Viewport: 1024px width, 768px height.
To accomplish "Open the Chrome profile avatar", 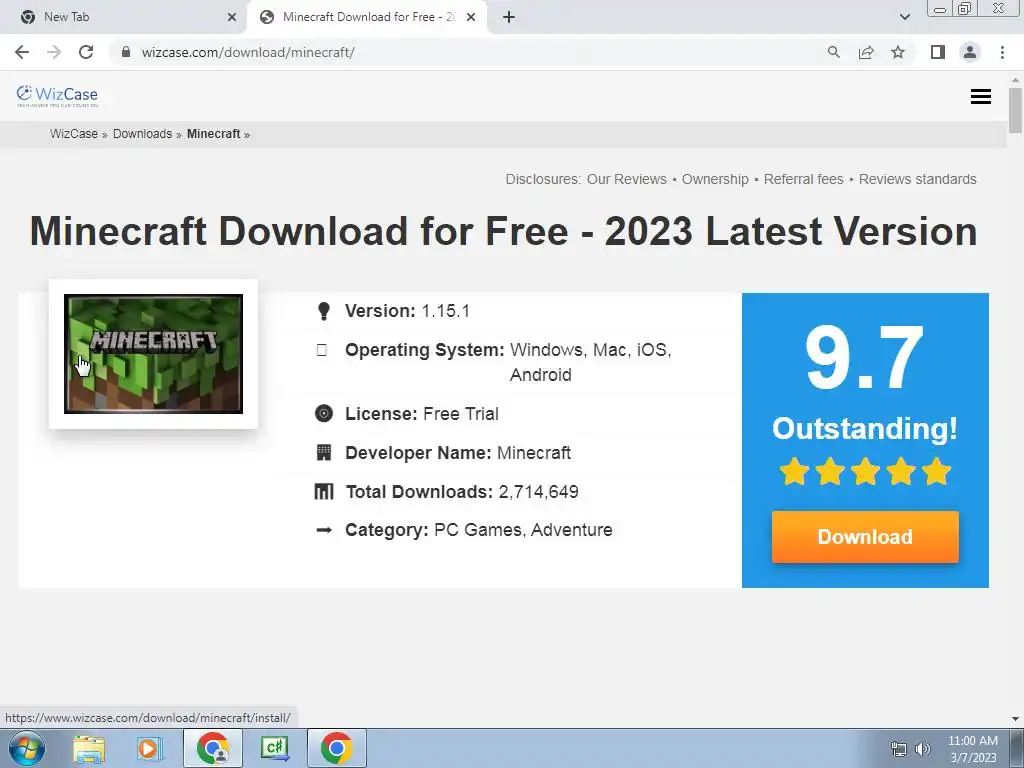I will pos(970,52).
